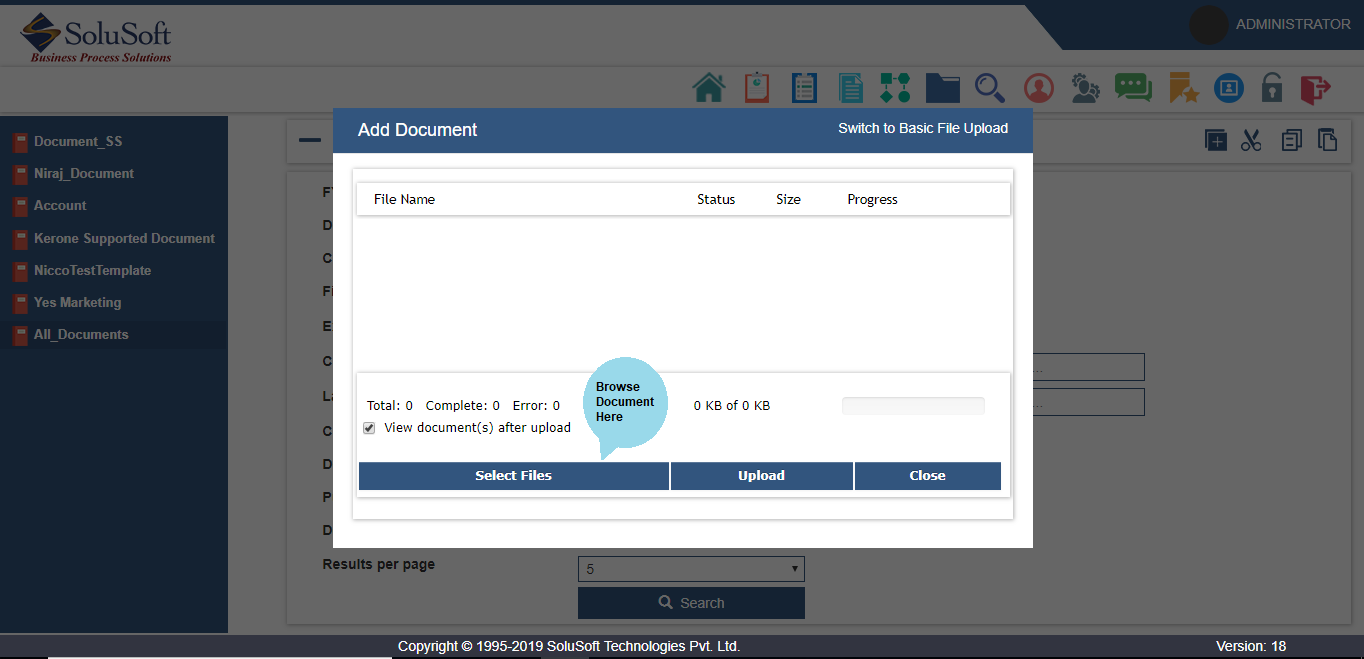Open the workflow diagram icon

[895, 88]
